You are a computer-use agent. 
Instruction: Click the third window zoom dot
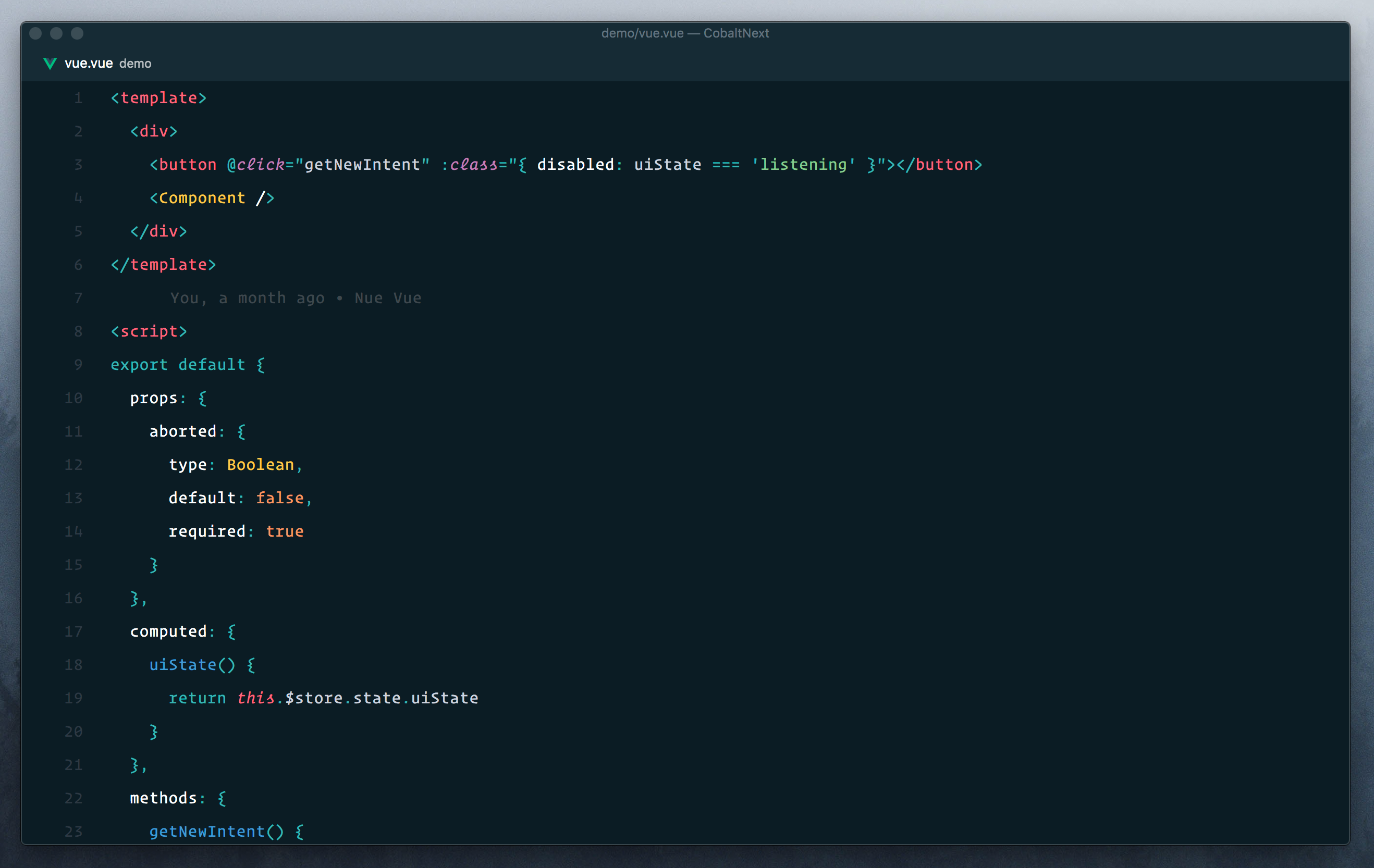77,34
